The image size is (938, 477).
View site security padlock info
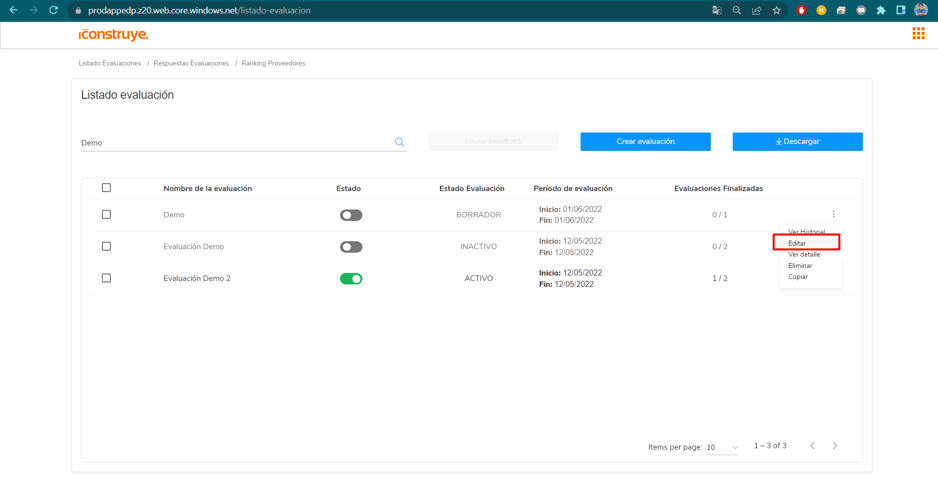[x=77, y=10]
